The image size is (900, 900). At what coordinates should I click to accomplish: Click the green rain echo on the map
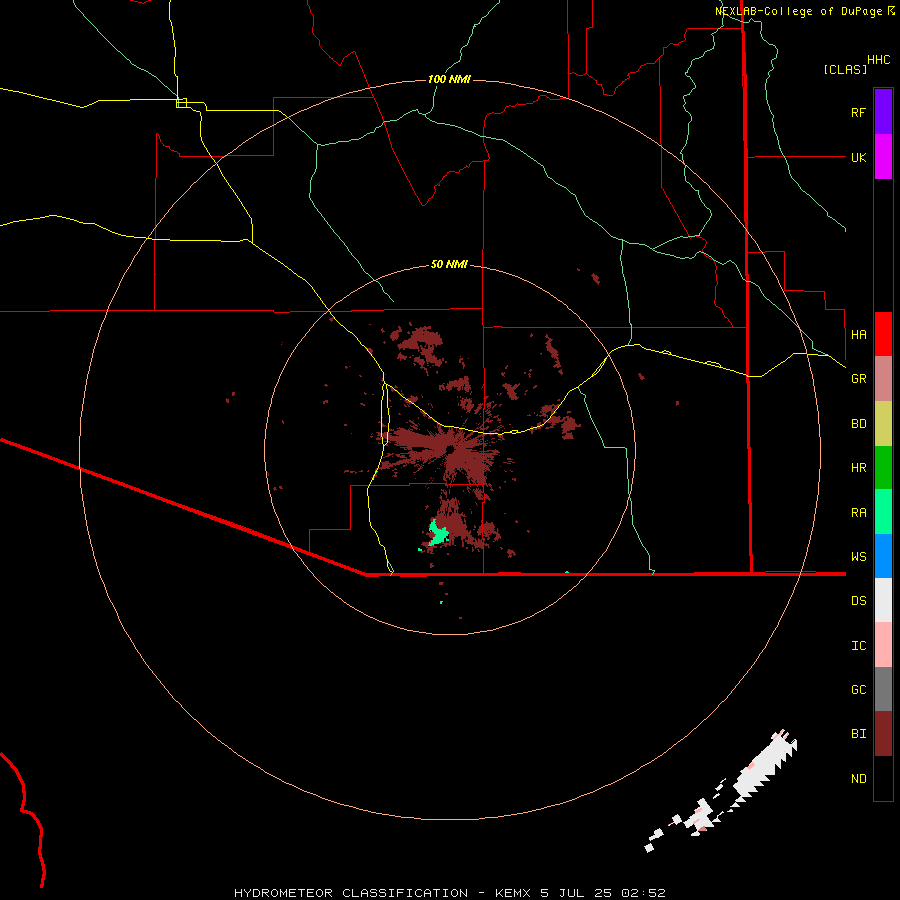[438, 533]
